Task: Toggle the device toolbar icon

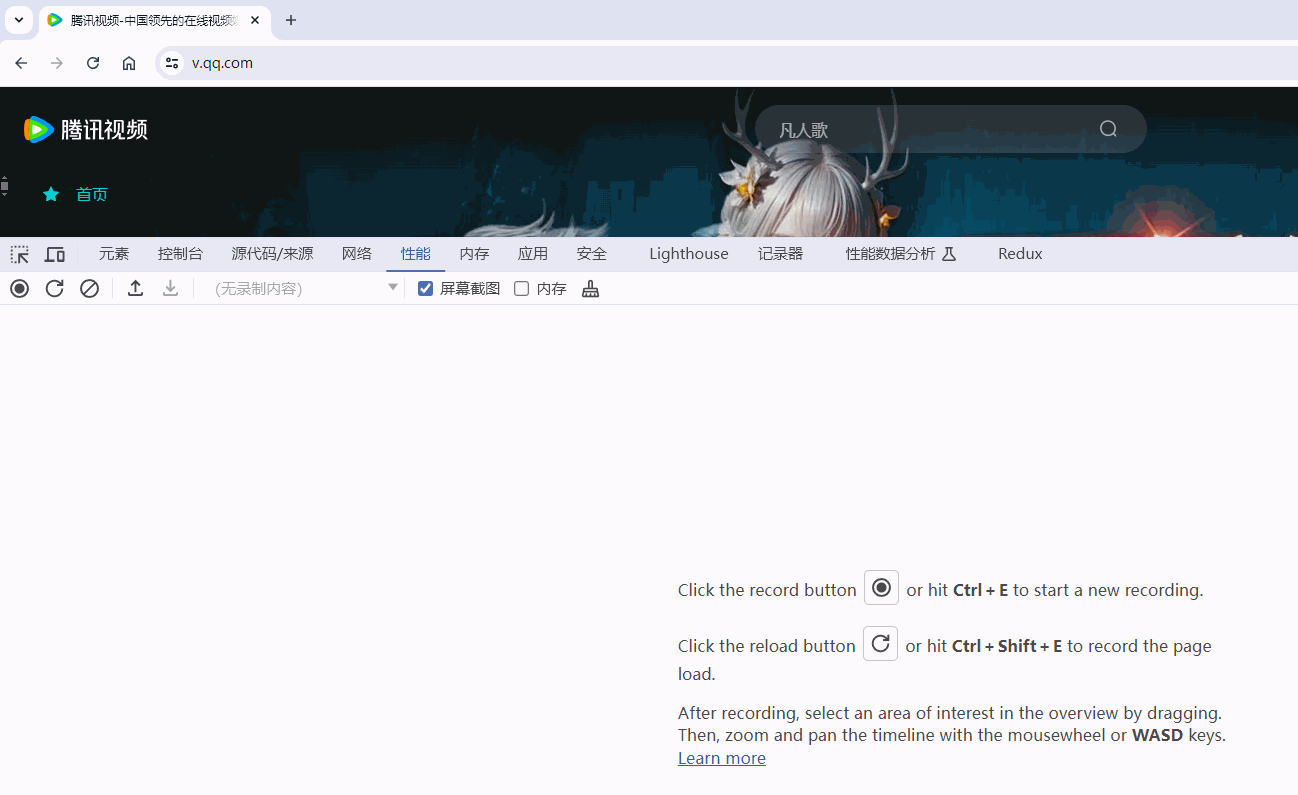Action: point(55,254)
